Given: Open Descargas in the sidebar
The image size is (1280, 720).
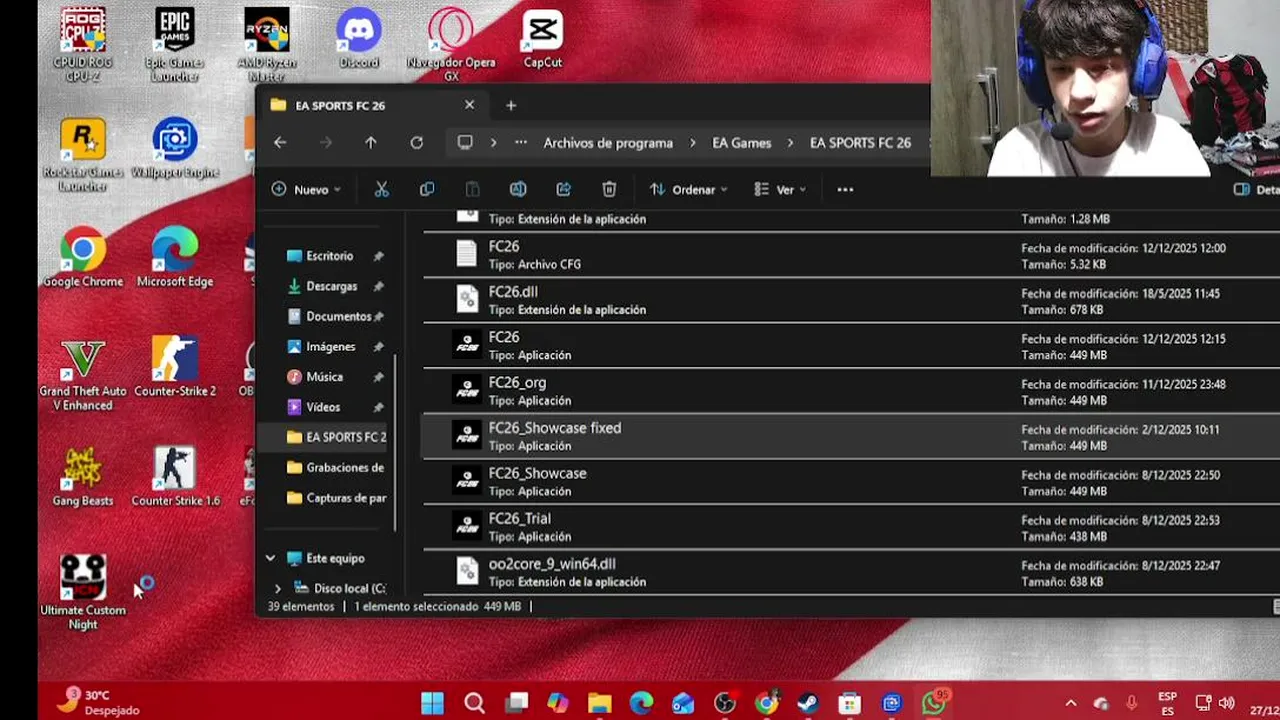Looking at the screenshot, I should click(330, 286).
